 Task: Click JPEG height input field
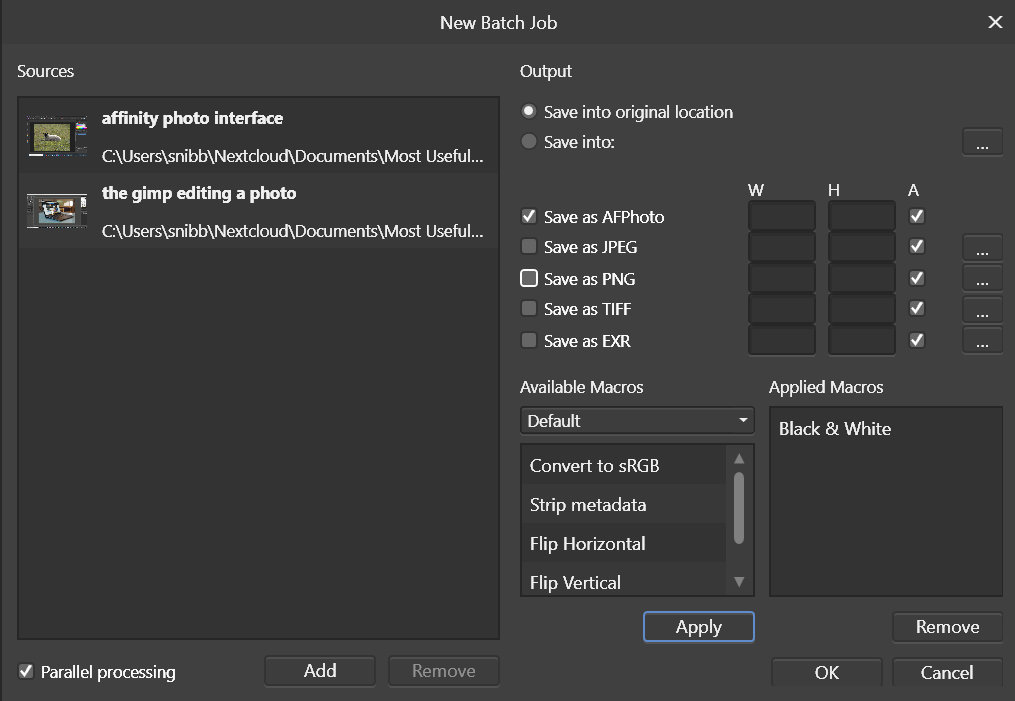click(862, 247)
